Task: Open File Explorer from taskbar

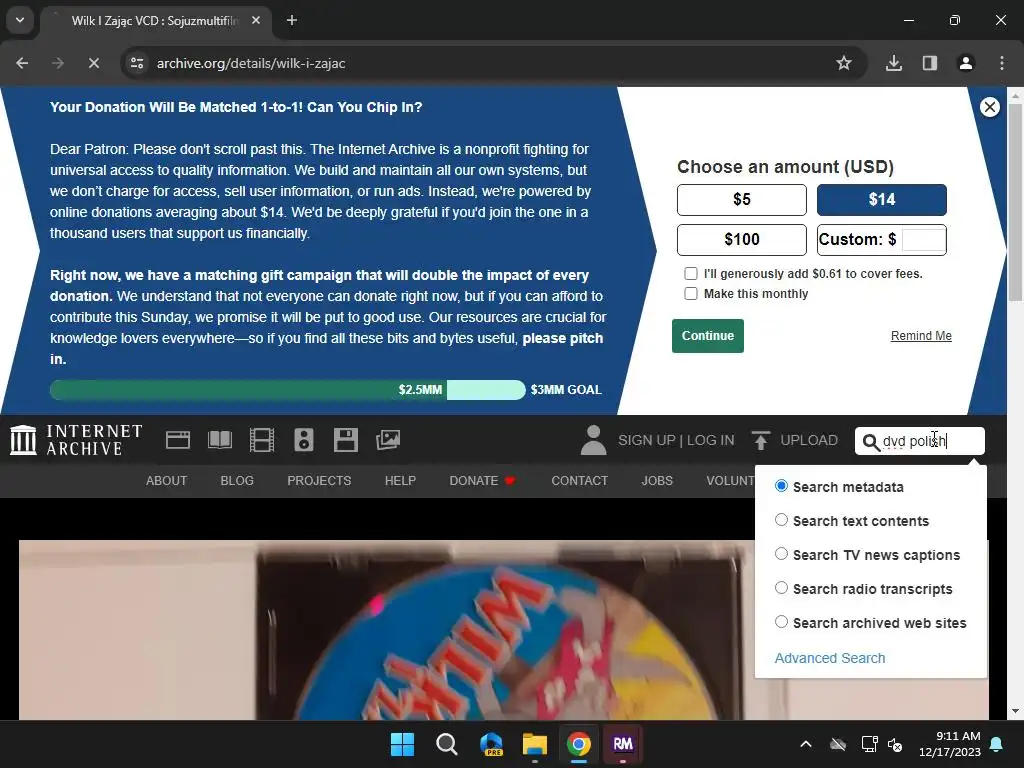Action: tap(535, 744)
